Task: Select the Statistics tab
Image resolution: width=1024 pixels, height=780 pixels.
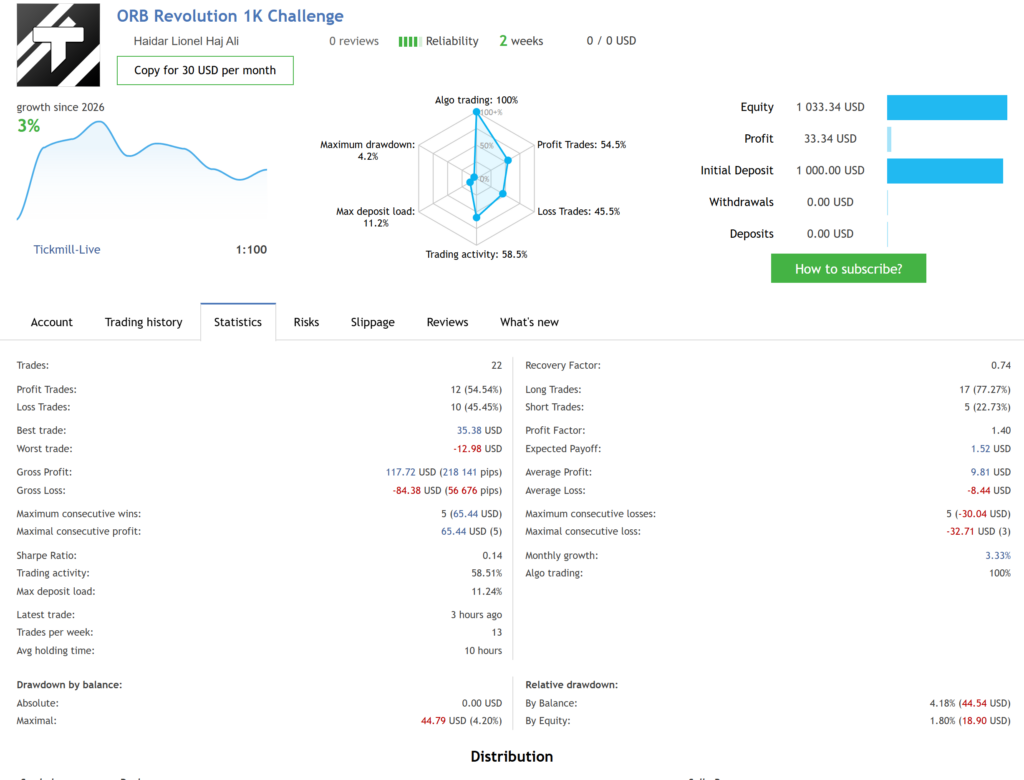Action: [x=238, y=322]
